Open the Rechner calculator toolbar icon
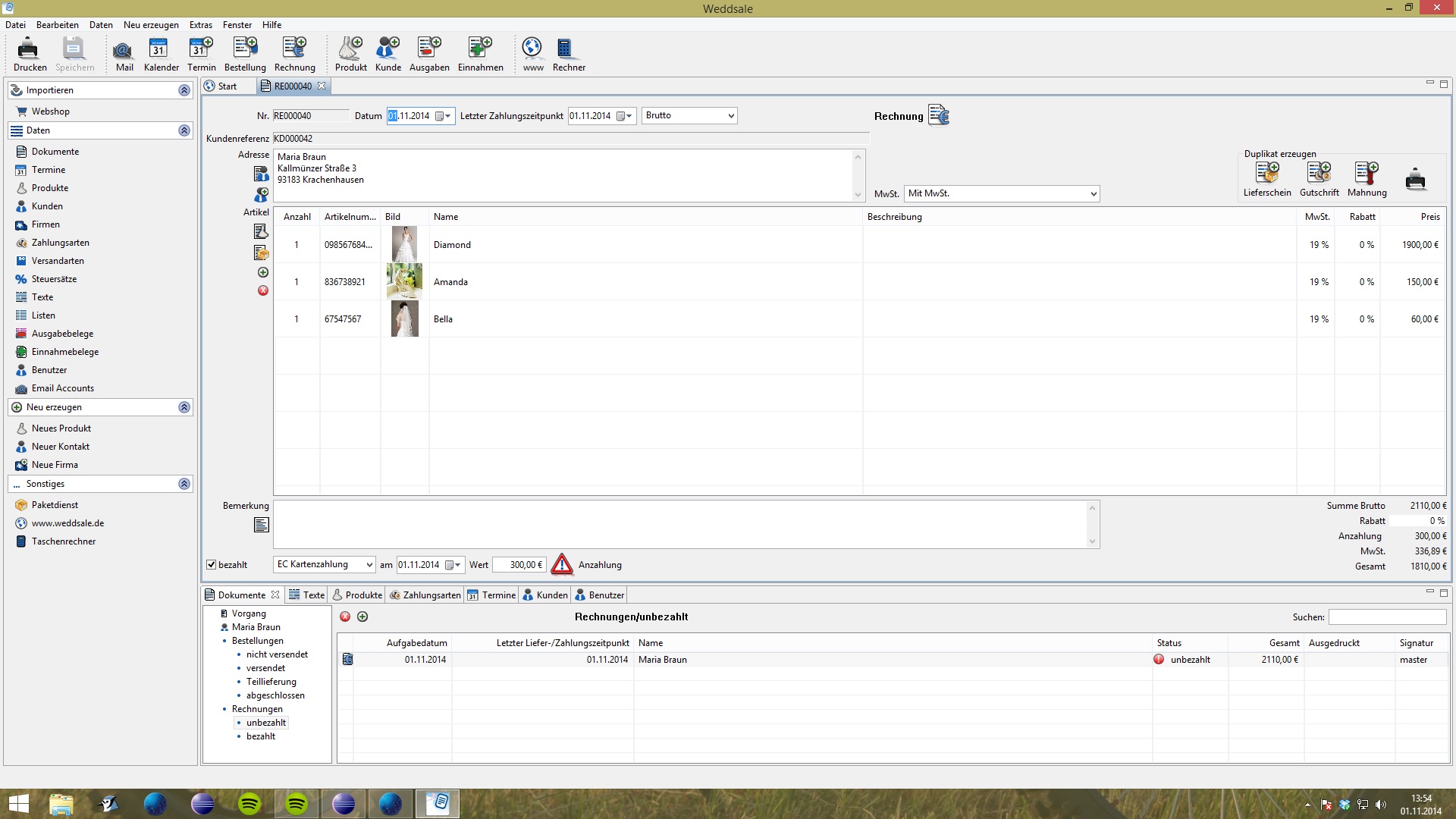1456x819 pixels. [x=564, y=49]
